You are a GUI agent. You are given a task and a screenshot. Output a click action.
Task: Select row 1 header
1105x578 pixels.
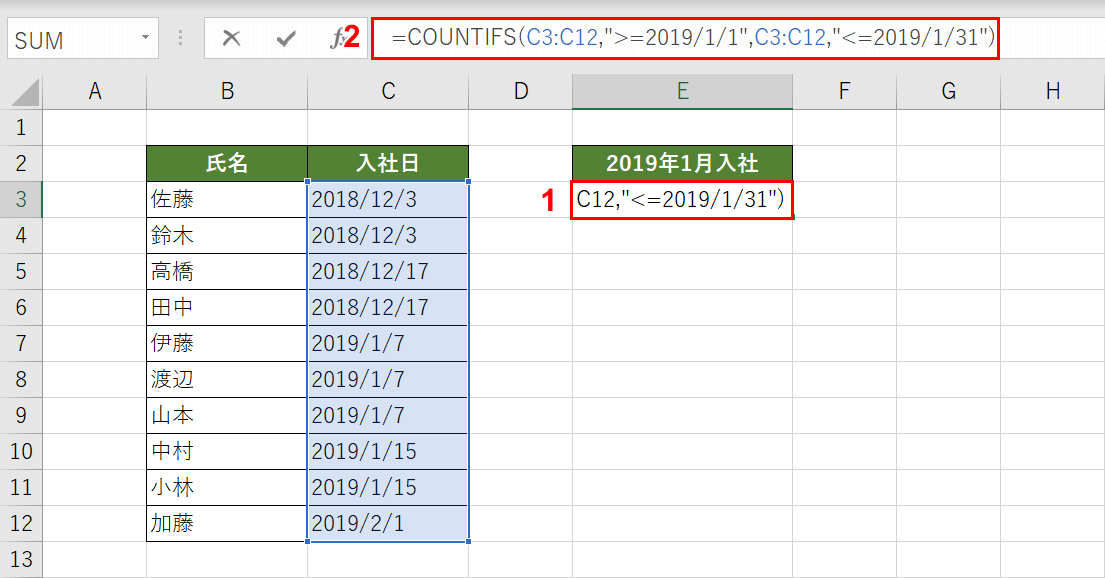click(x=21, y=128)
